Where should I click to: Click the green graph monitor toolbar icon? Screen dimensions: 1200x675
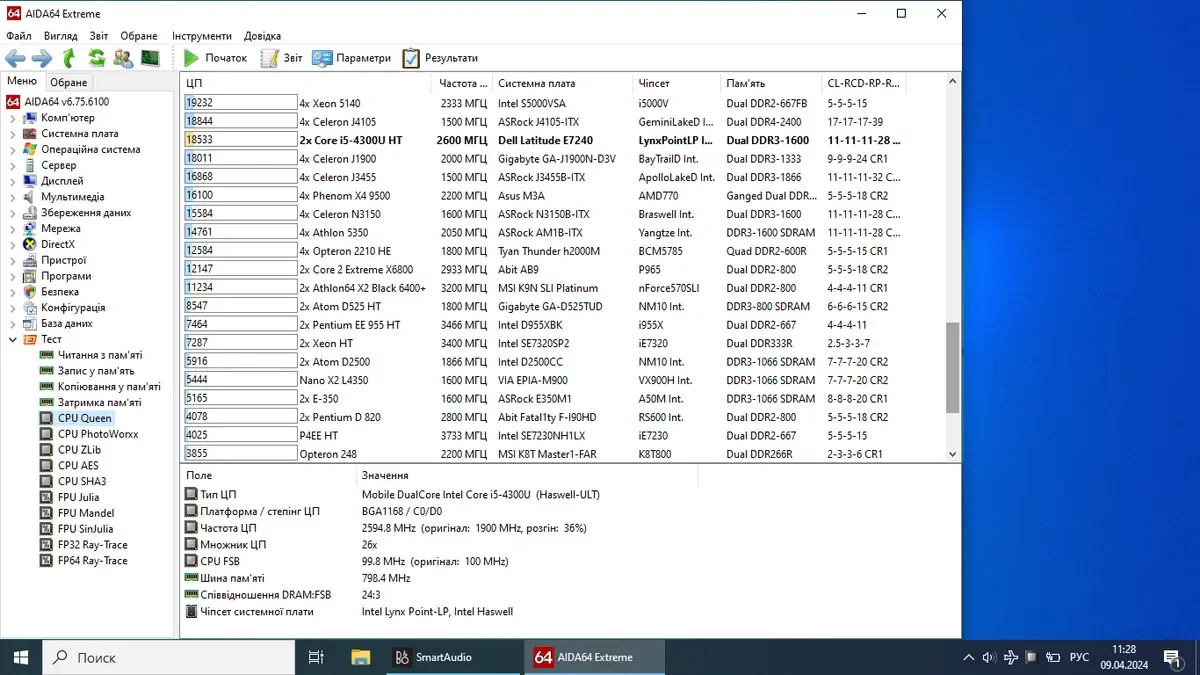click(x=150, y=58)
